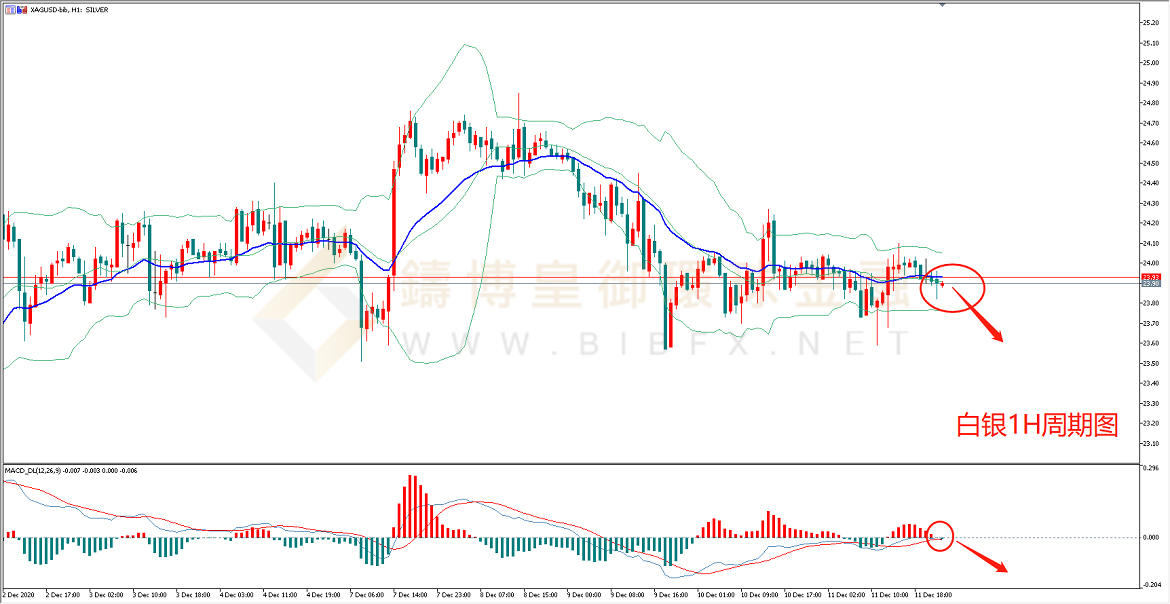This screenshot has height=604, width=1170.
Task: Click the 25.20 level on the price scale
Action: [1153, 22]
